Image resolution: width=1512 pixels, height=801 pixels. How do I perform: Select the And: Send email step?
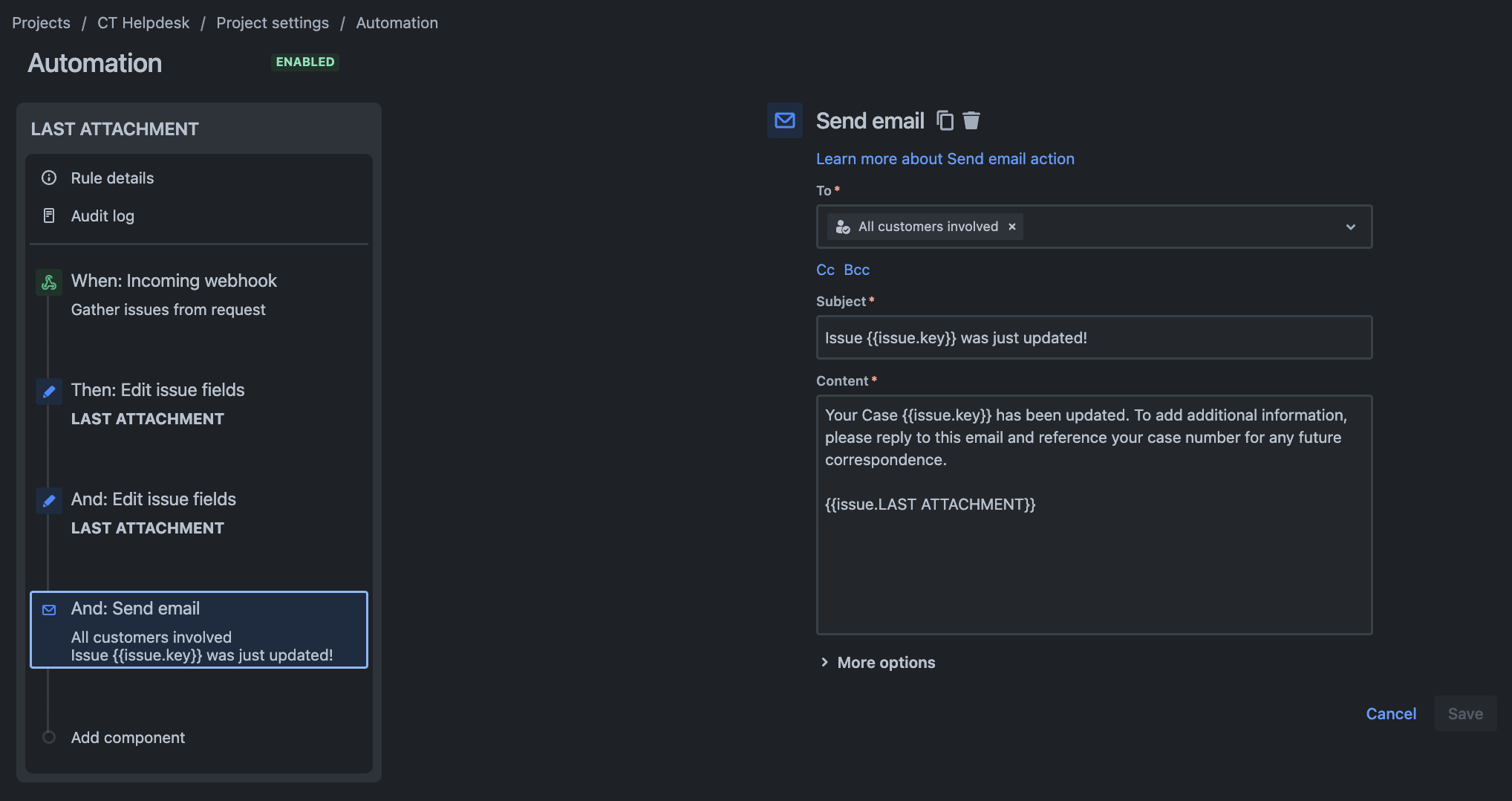(x=199, y=629)
